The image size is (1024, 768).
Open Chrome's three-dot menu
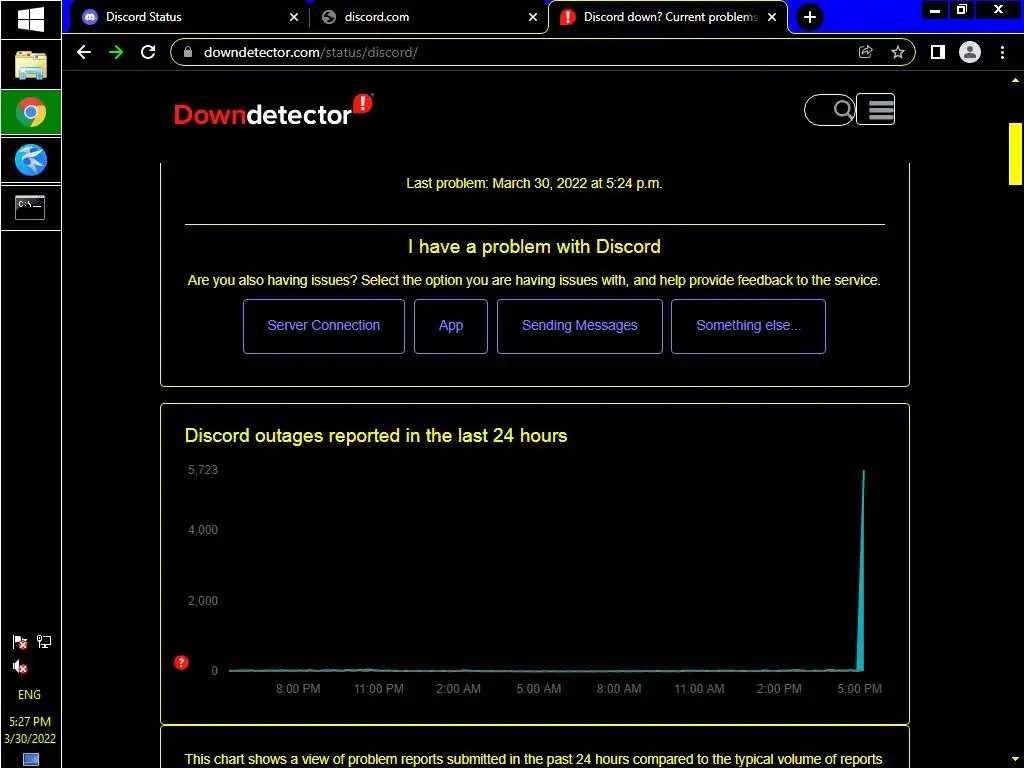coord(1002,52)
